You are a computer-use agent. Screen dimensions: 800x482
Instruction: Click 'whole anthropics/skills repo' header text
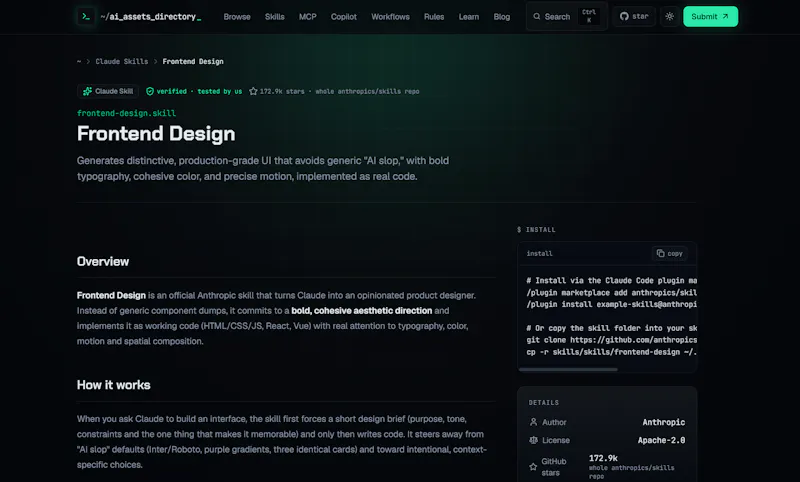point(367,91)
